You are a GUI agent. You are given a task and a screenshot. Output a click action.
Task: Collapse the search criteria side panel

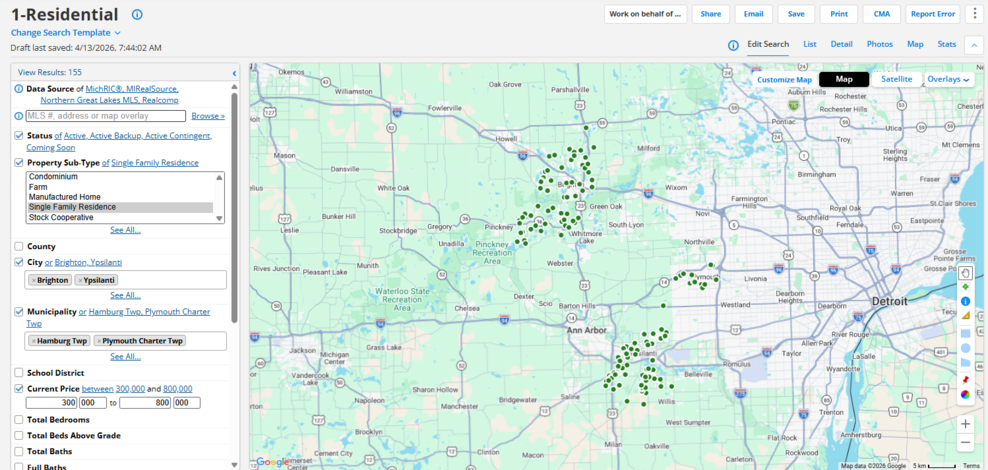pos(234,73)
